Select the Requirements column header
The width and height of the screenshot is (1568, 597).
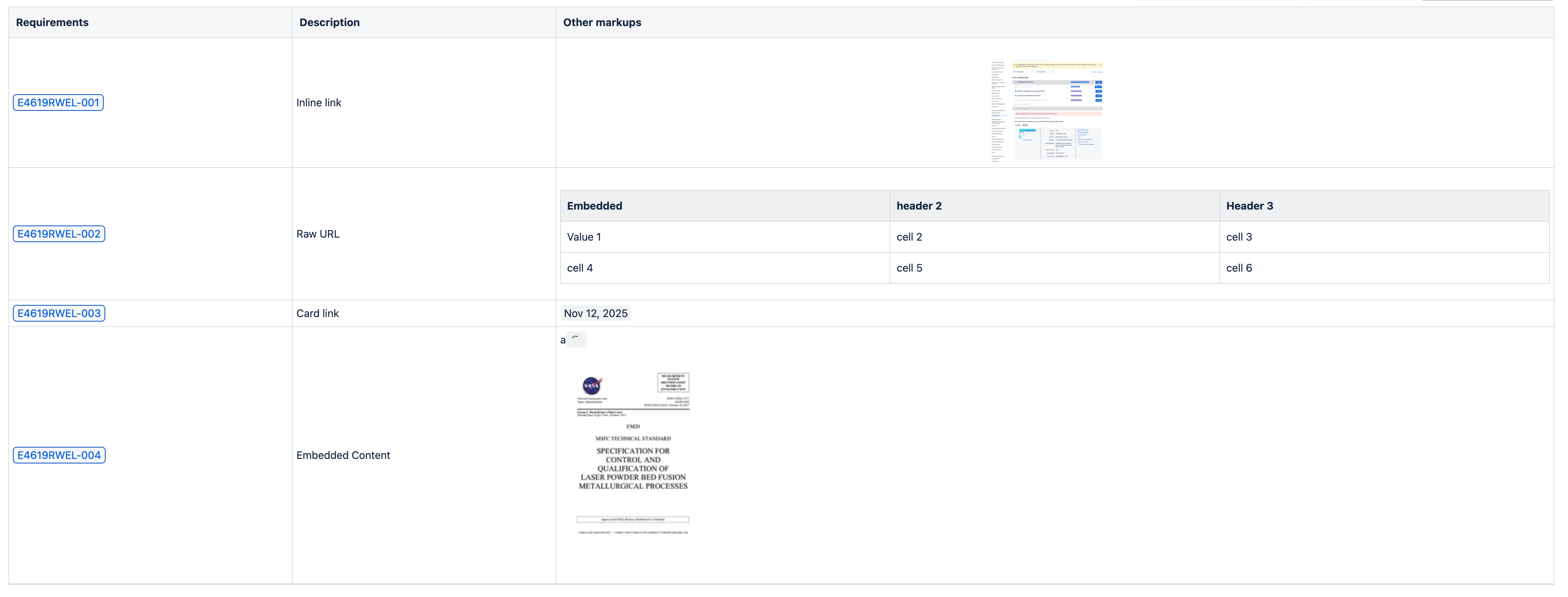point(52,22)
